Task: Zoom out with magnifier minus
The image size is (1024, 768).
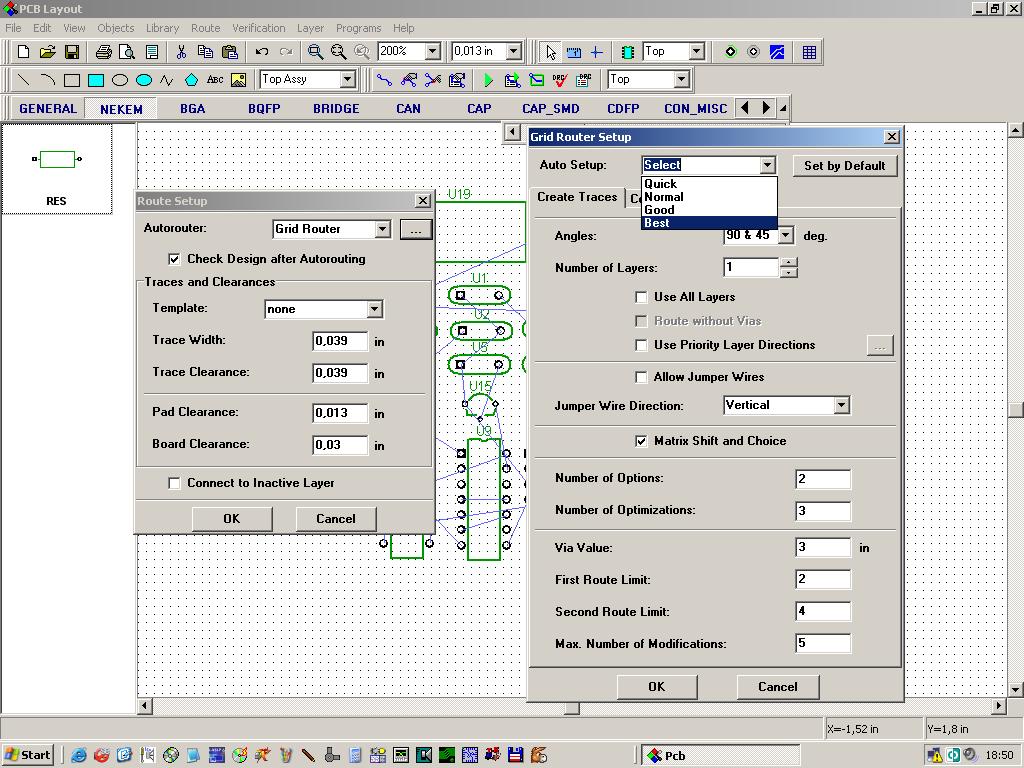Action: coord(338,52)
